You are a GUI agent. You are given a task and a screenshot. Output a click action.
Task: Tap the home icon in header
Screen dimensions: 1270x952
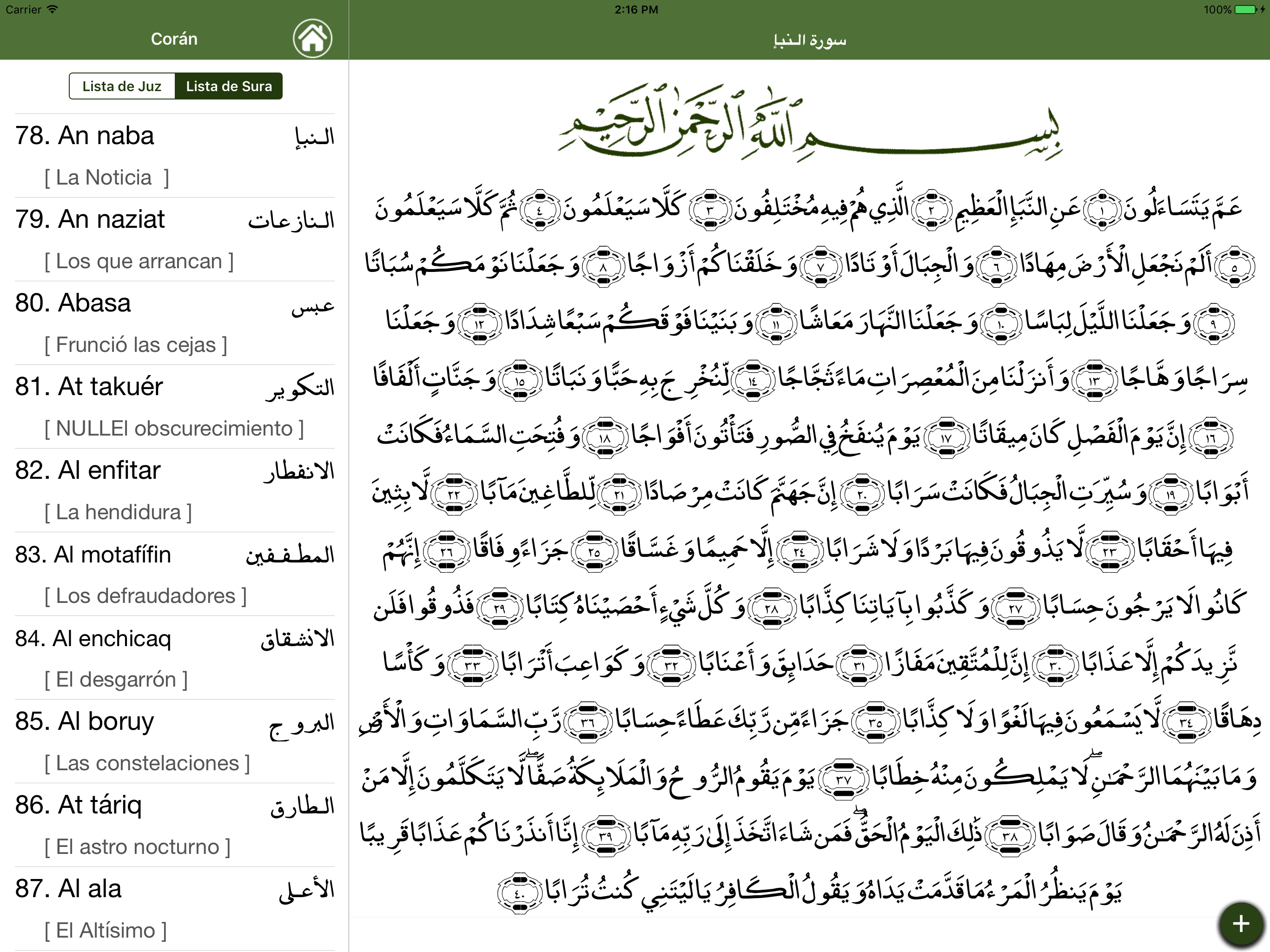pos(312,39)
